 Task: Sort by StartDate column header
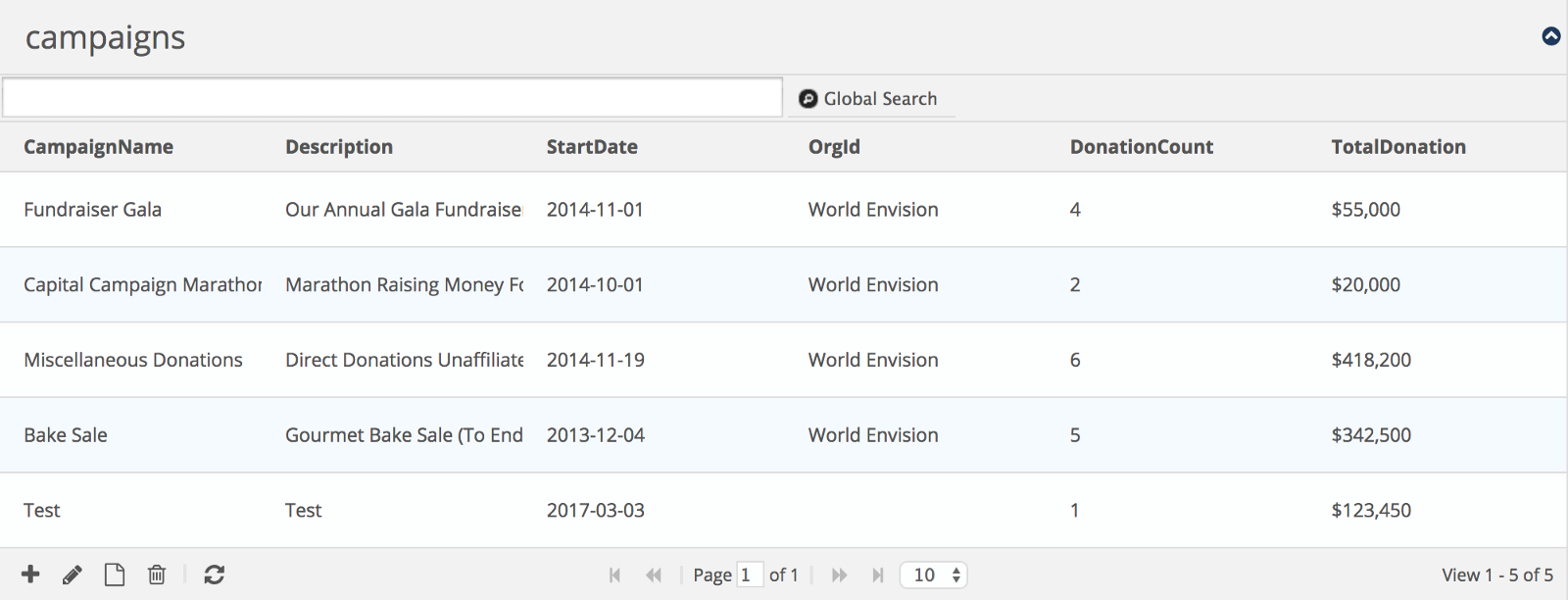(x=592, y=147)
